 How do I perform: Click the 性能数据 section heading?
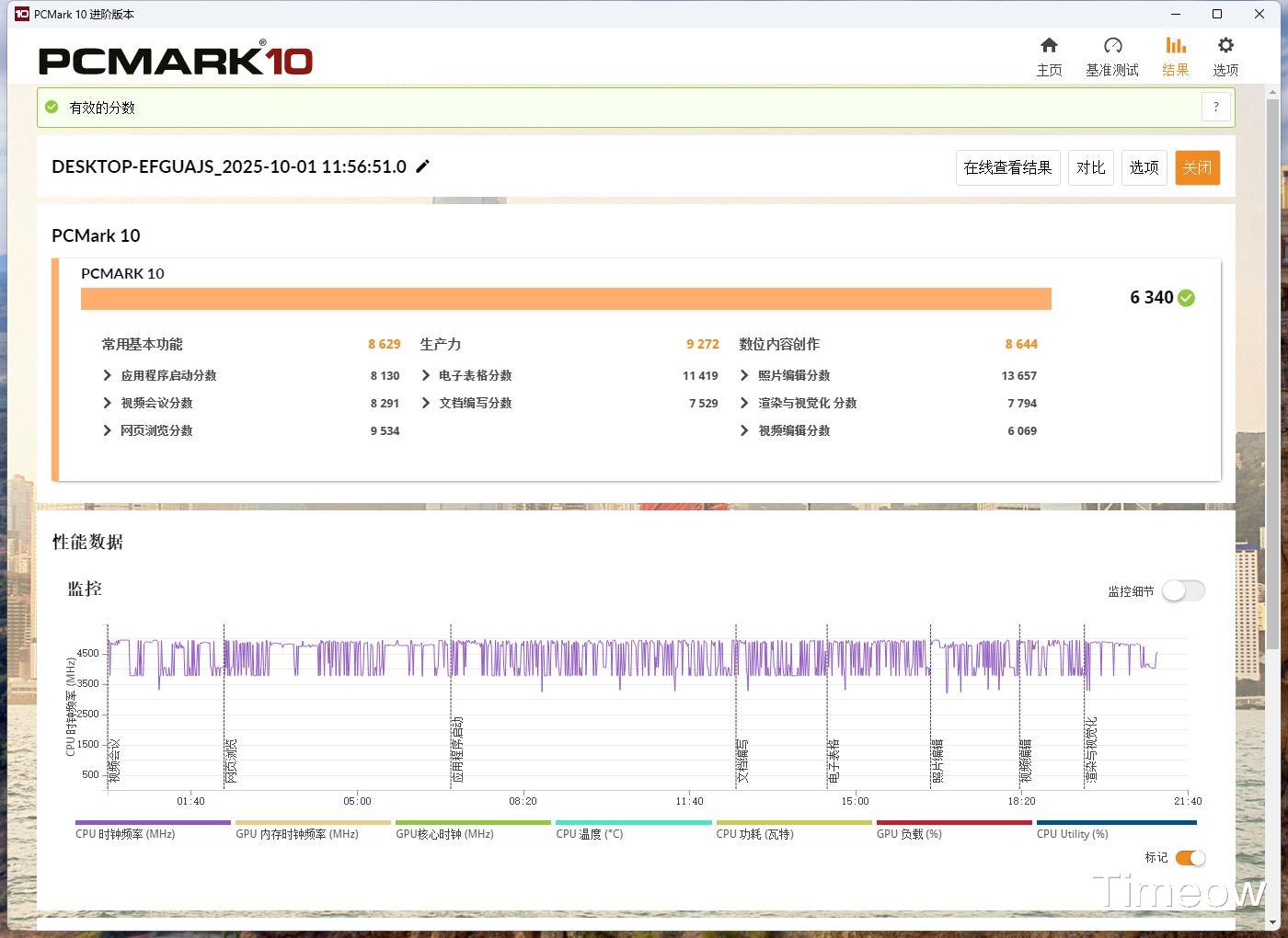(x=87, y=542)
